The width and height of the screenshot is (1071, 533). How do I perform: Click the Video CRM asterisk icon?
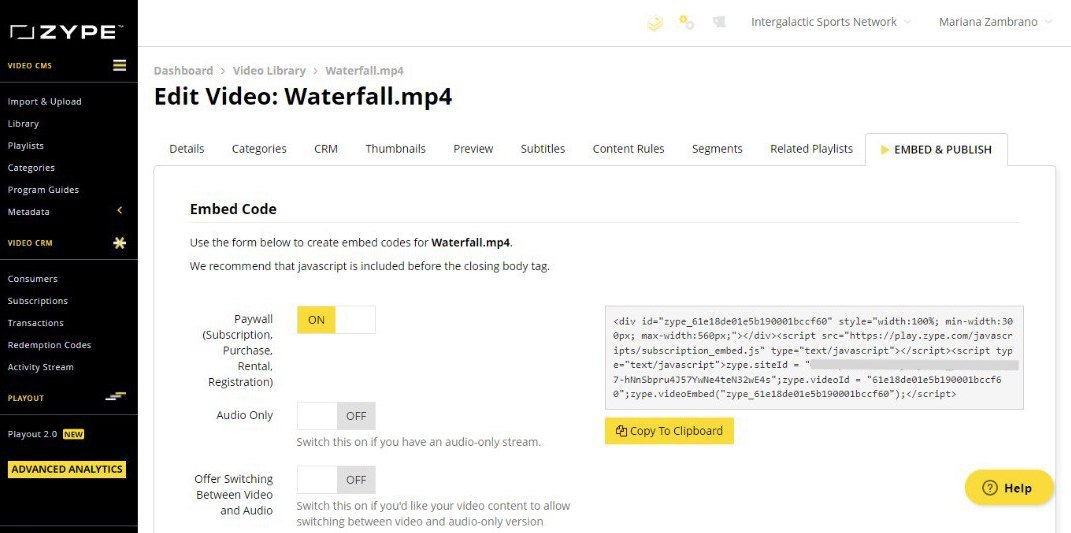point(120,243)
